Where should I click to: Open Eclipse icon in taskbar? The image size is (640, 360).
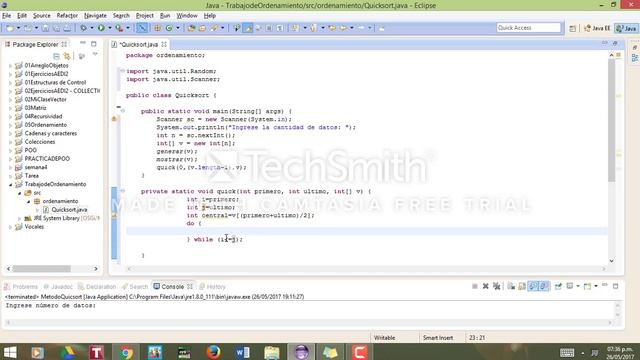(301, 352)
